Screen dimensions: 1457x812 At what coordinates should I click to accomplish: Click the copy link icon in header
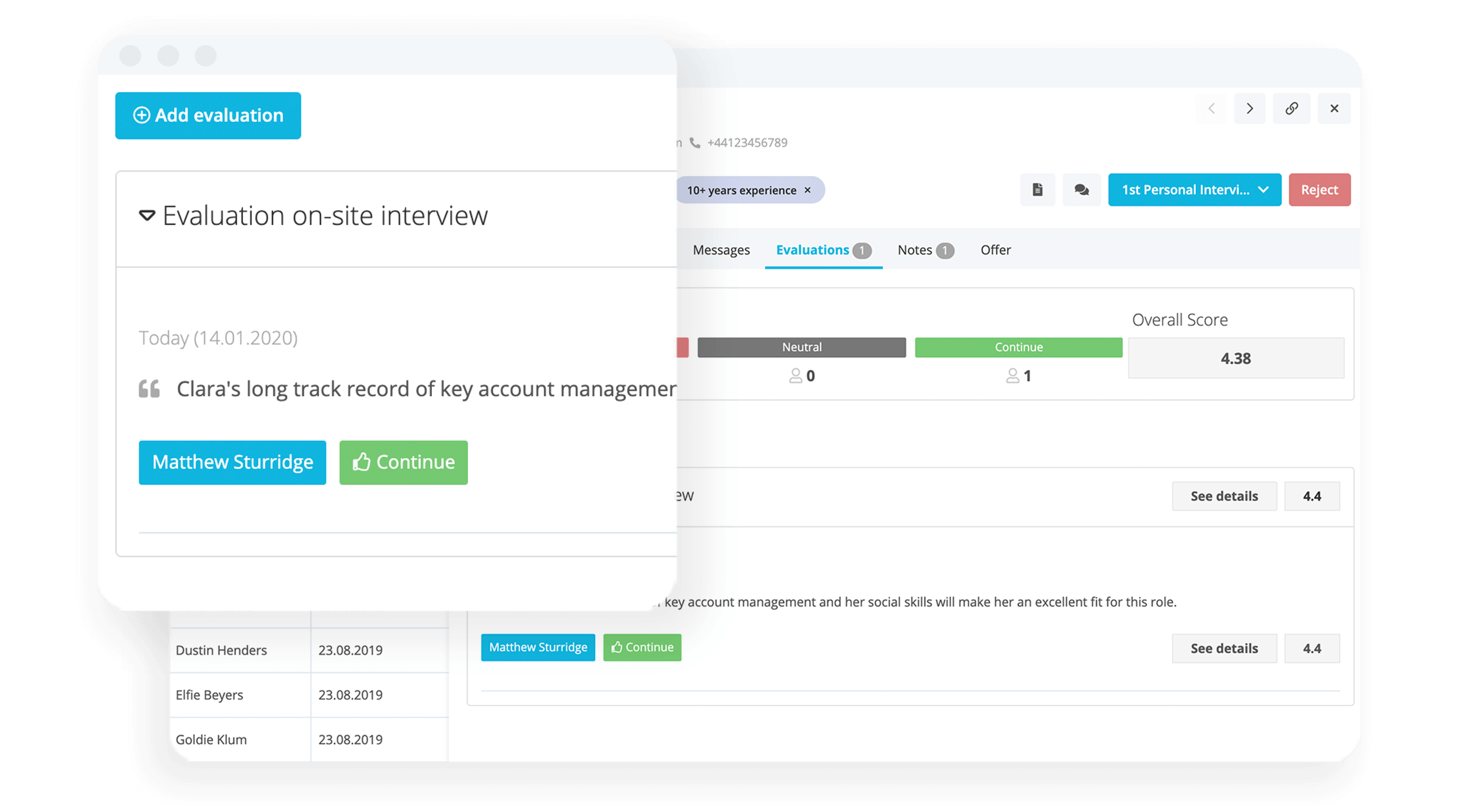(1291, 108)
